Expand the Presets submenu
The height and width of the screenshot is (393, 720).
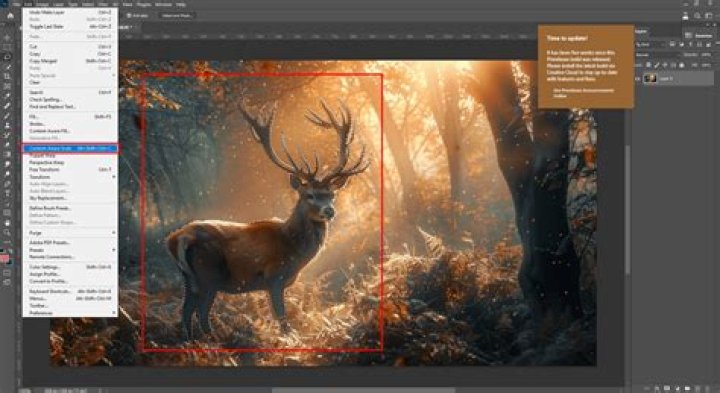[70, 250]
